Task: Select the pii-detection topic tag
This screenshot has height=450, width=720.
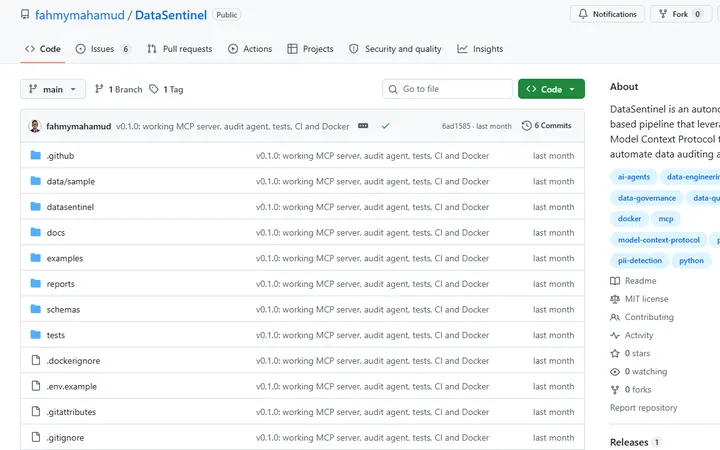Action: (640, 260)
